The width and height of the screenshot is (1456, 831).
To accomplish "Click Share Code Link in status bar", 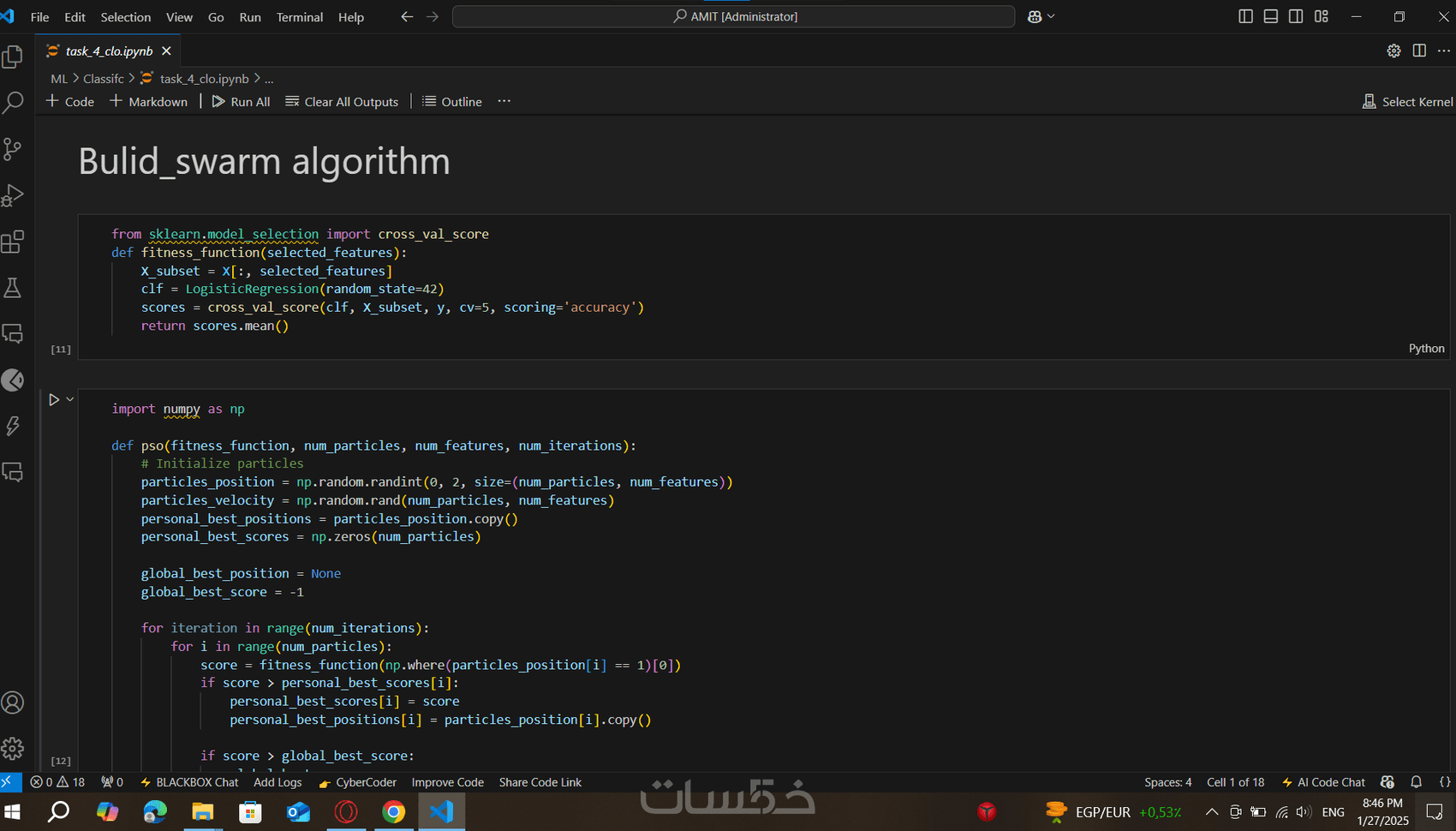I will pos(540,782).
